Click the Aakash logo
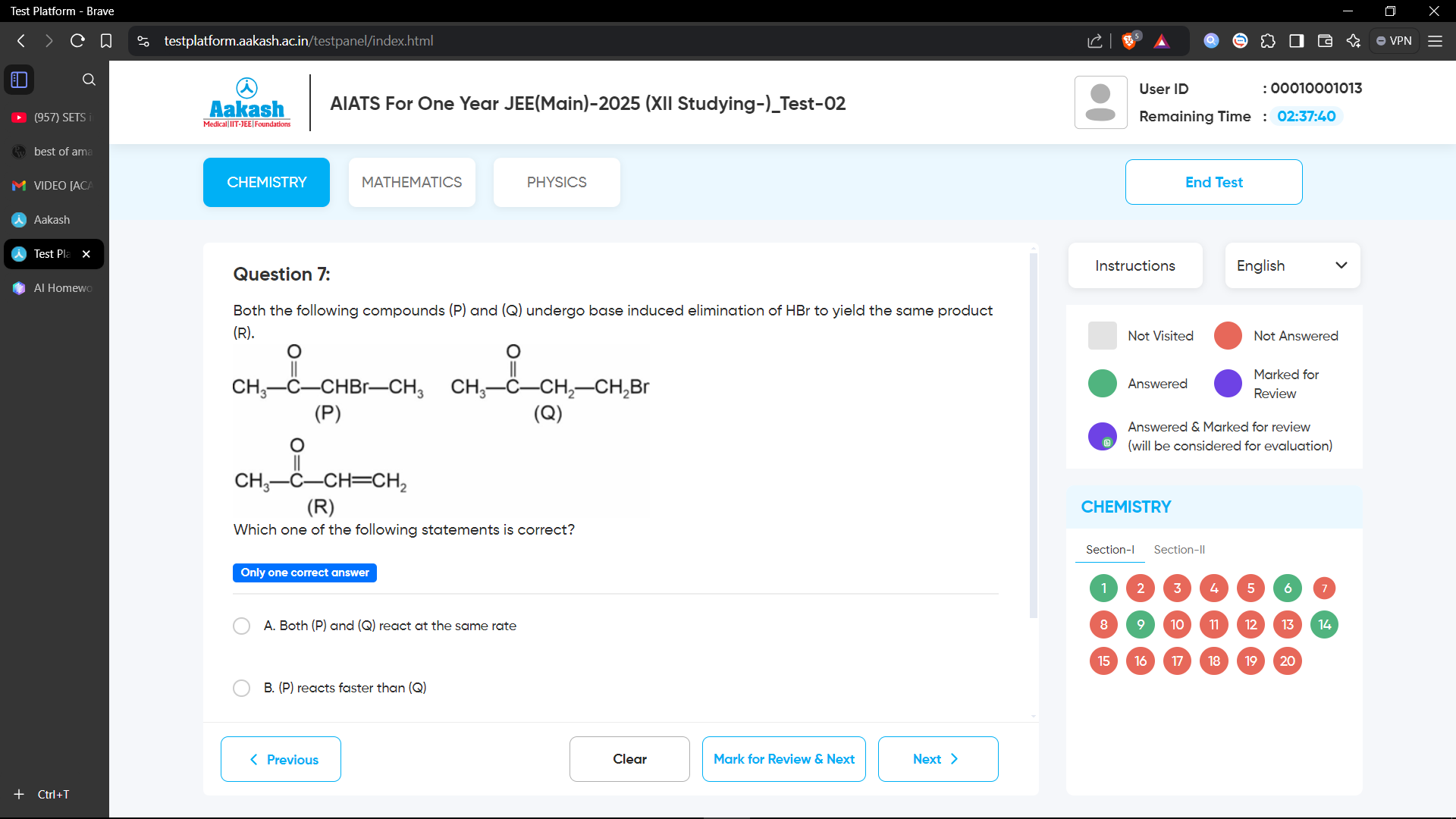The height and width of the screenshot is (819, 1456). click(x=246, y=102)
